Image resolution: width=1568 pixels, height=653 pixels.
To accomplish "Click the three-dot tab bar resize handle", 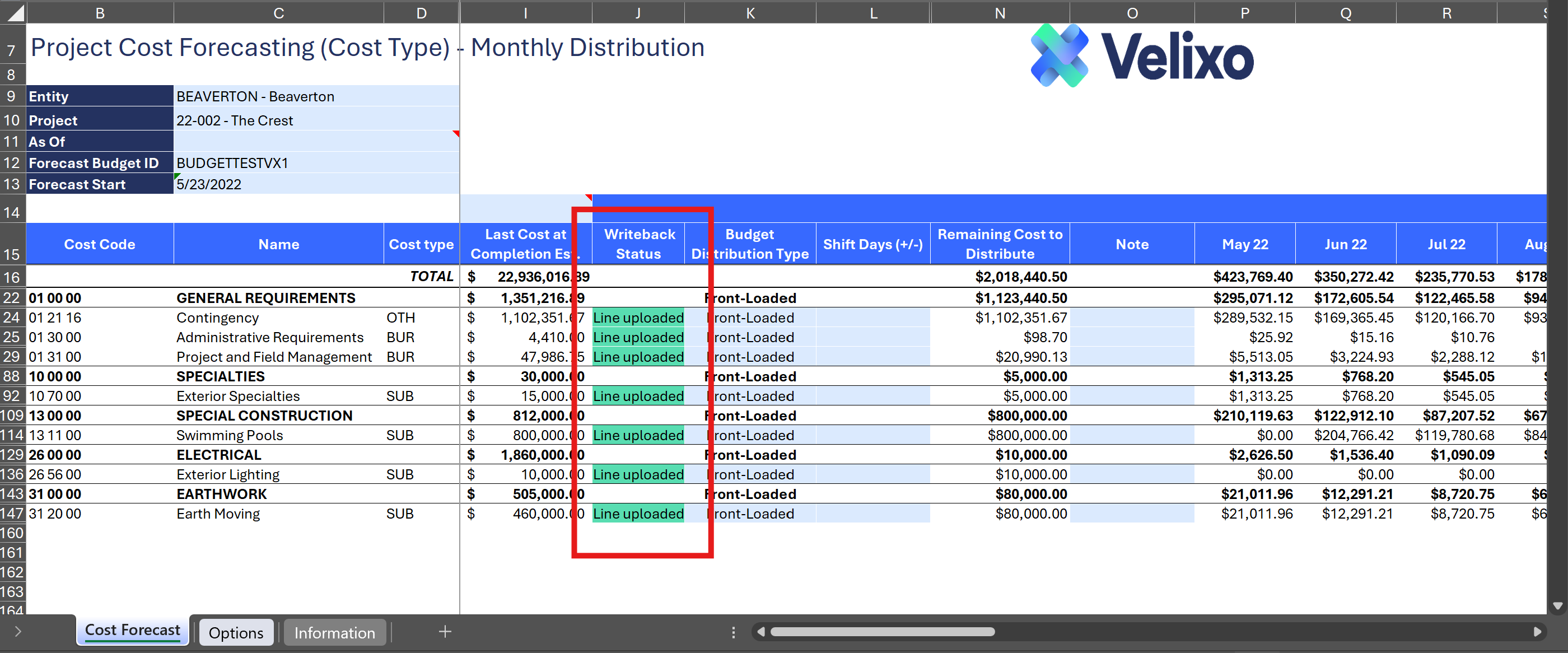I will [733, 632].
